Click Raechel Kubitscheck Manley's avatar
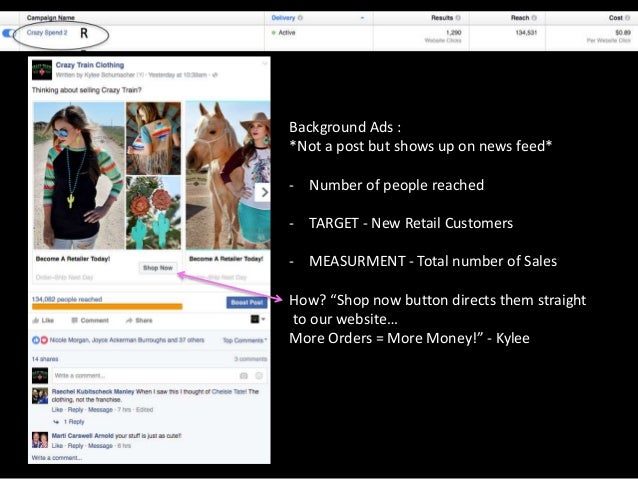This screenshot has width=638, height=479. coord(40,396)
